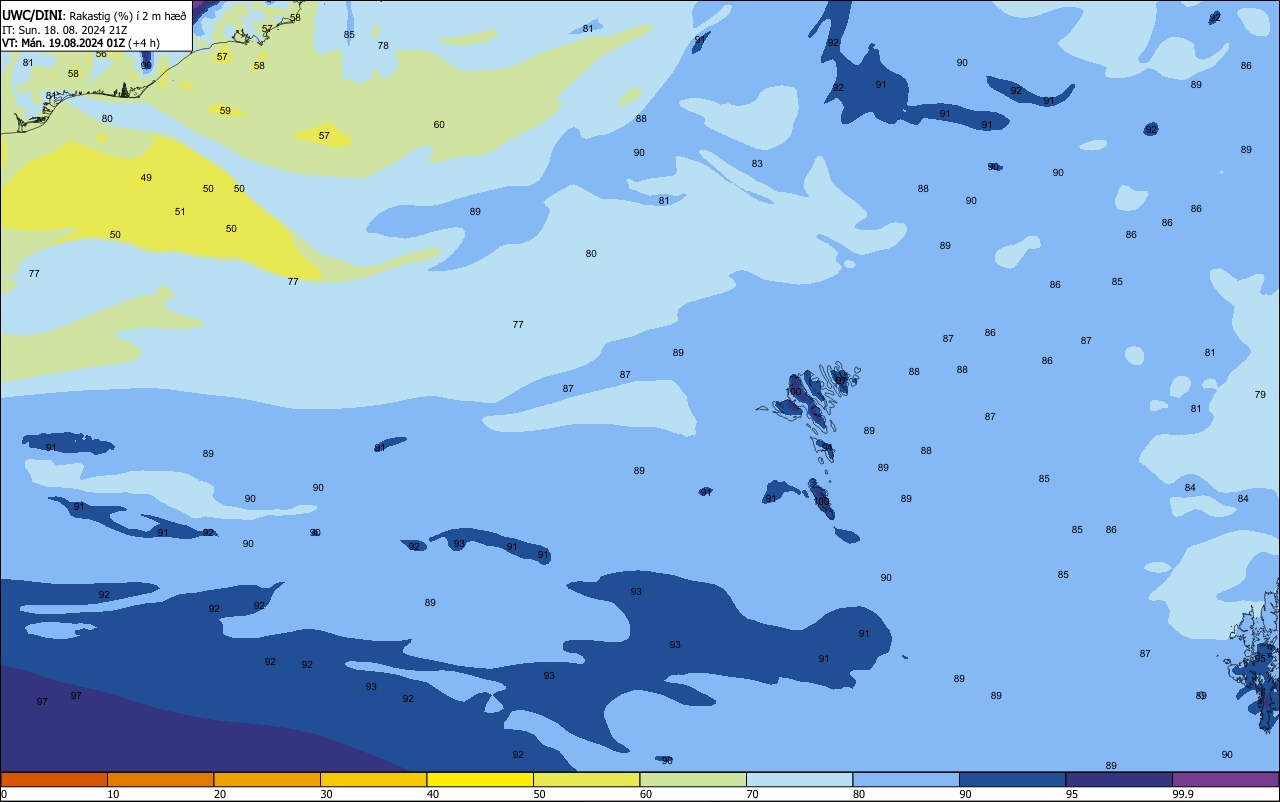Click the '40' legend tick label

tap(433, 794)
